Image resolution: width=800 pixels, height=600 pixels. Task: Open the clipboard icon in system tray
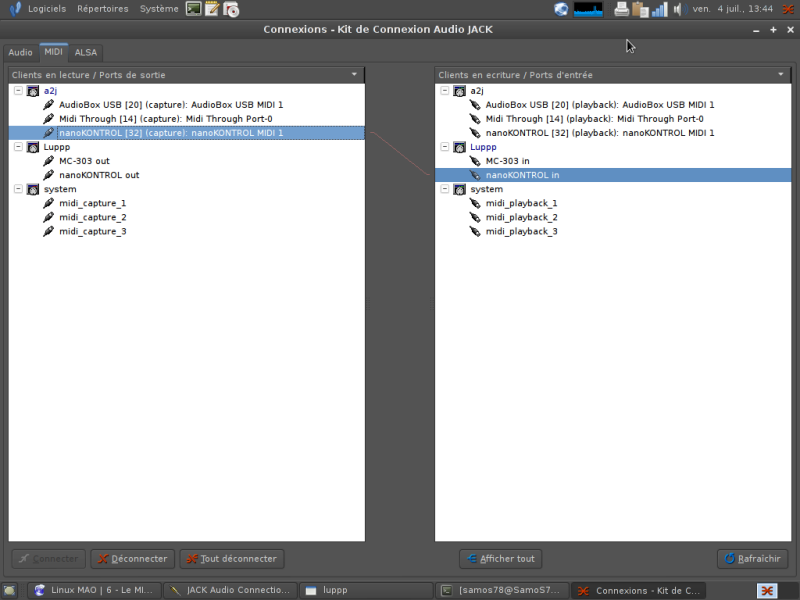point(640,9)
